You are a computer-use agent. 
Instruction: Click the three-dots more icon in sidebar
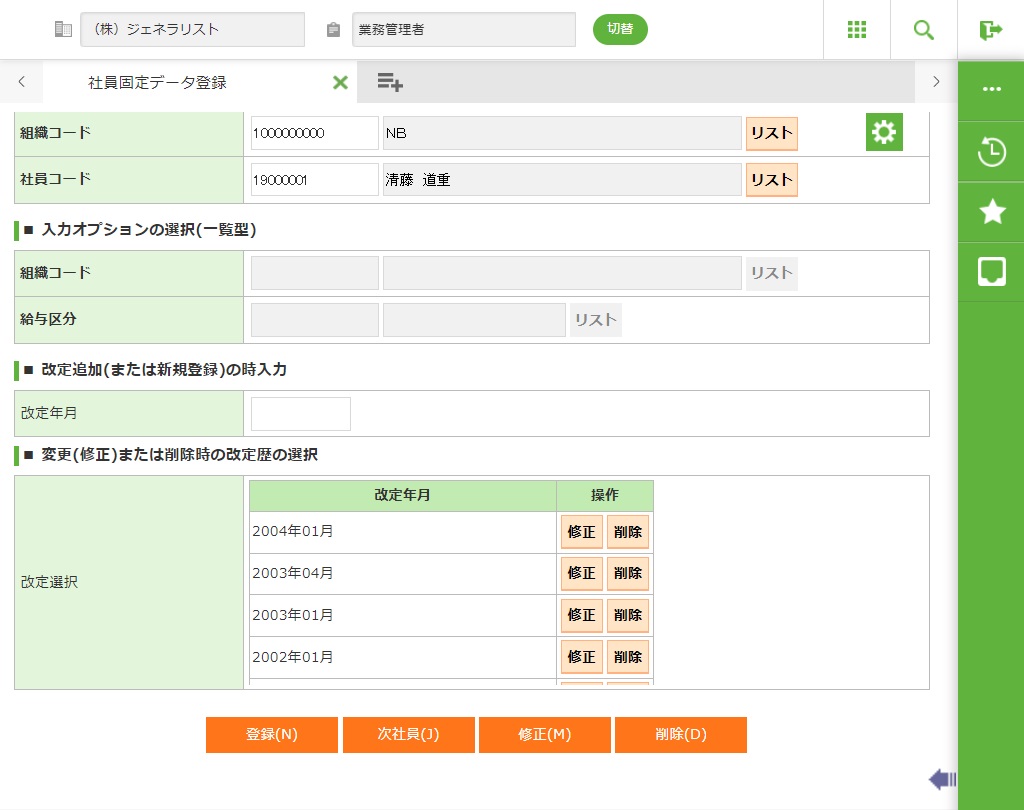[x=991, y=89]
